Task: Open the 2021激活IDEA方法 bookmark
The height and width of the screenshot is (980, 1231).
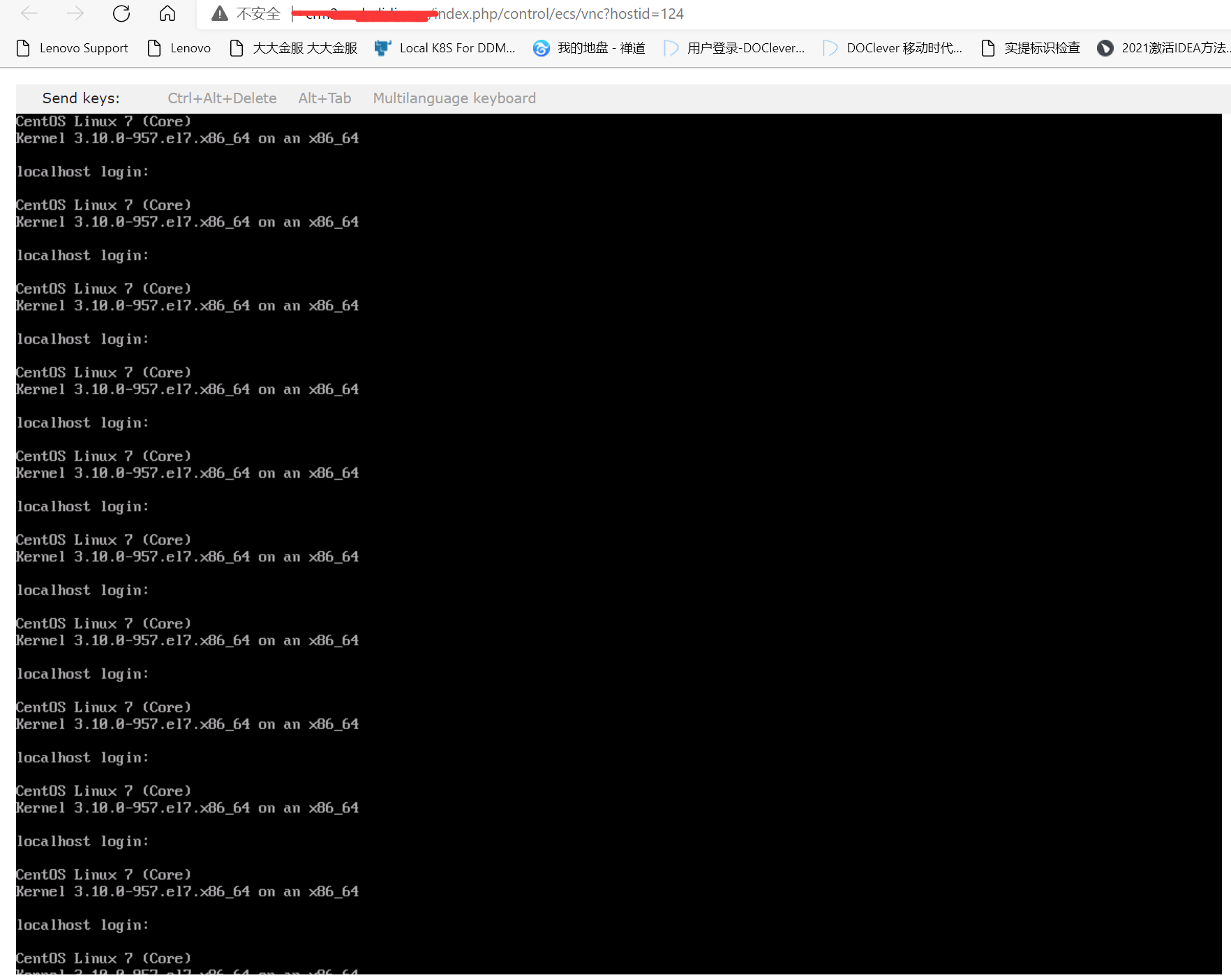Action: 1164,48
